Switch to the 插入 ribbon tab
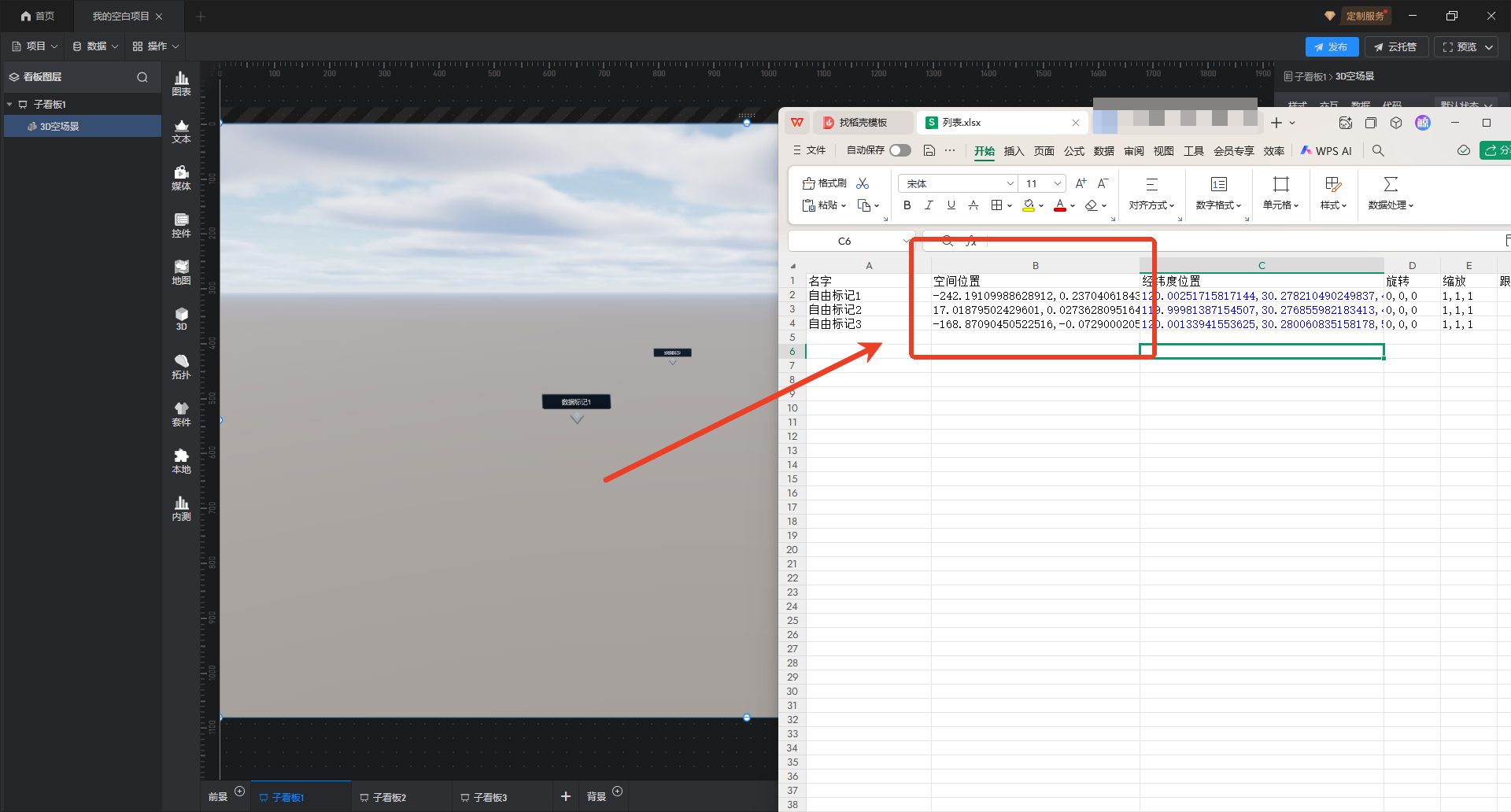The width and height of the screenshot is (1511, 812). (x=1014, y=151)
